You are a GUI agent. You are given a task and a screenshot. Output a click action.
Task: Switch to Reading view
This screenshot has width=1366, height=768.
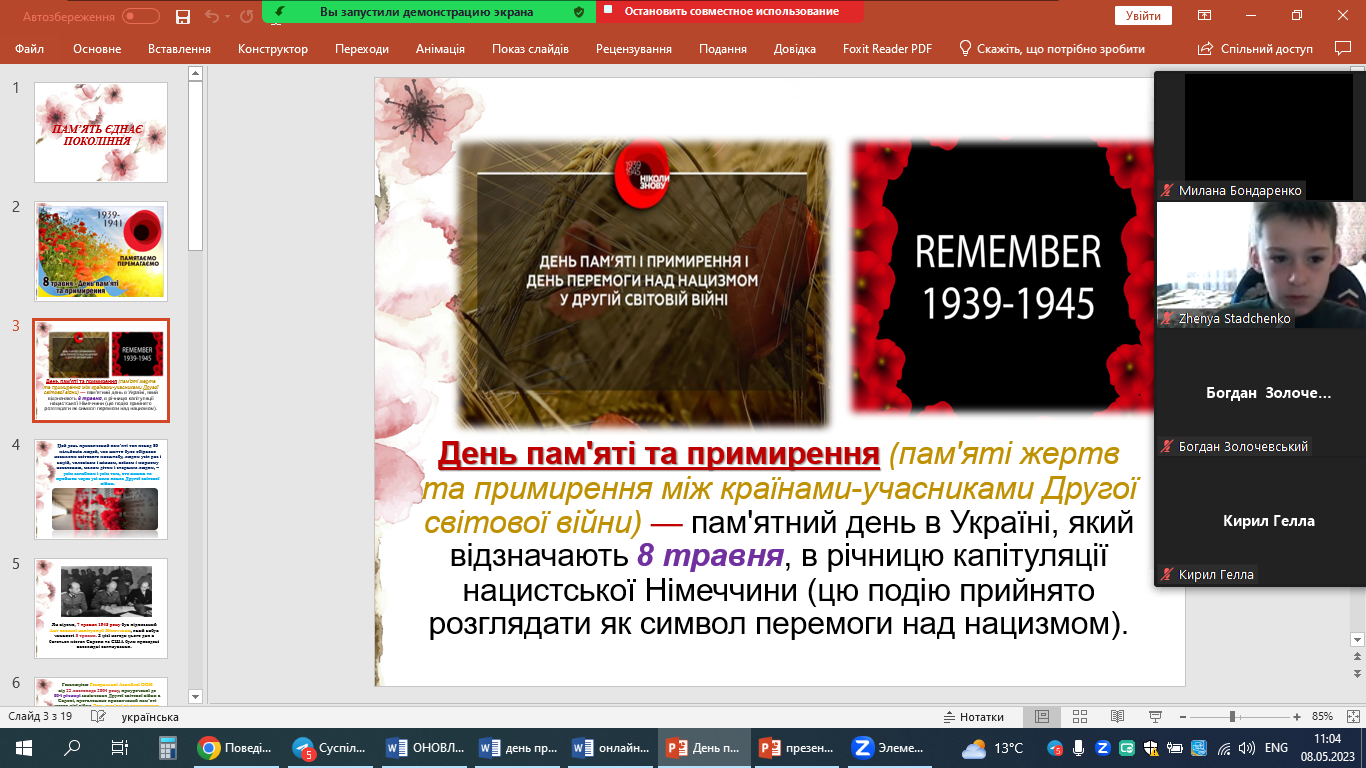coord(1117,717)
